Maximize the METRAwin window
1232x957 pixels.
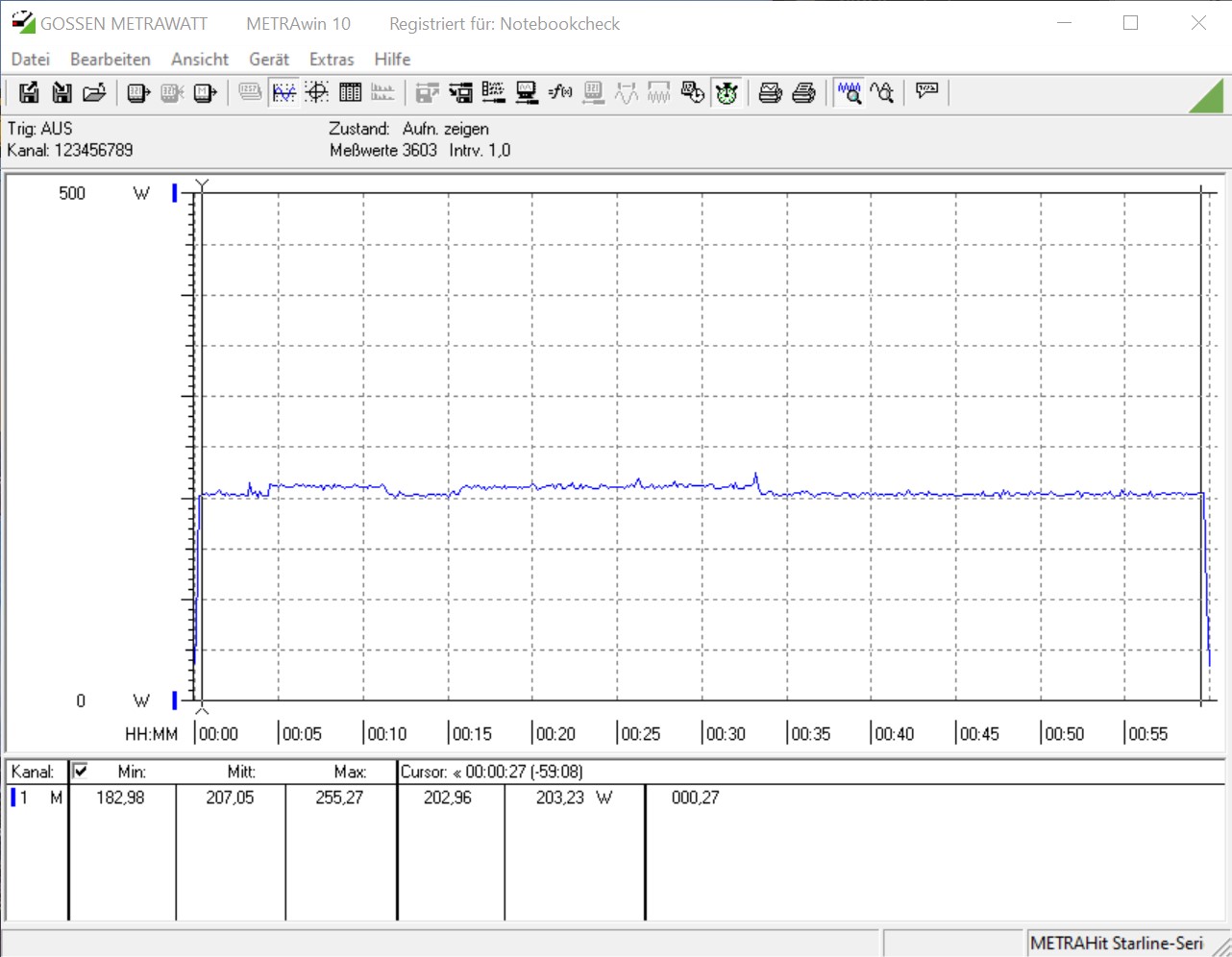1131,23
